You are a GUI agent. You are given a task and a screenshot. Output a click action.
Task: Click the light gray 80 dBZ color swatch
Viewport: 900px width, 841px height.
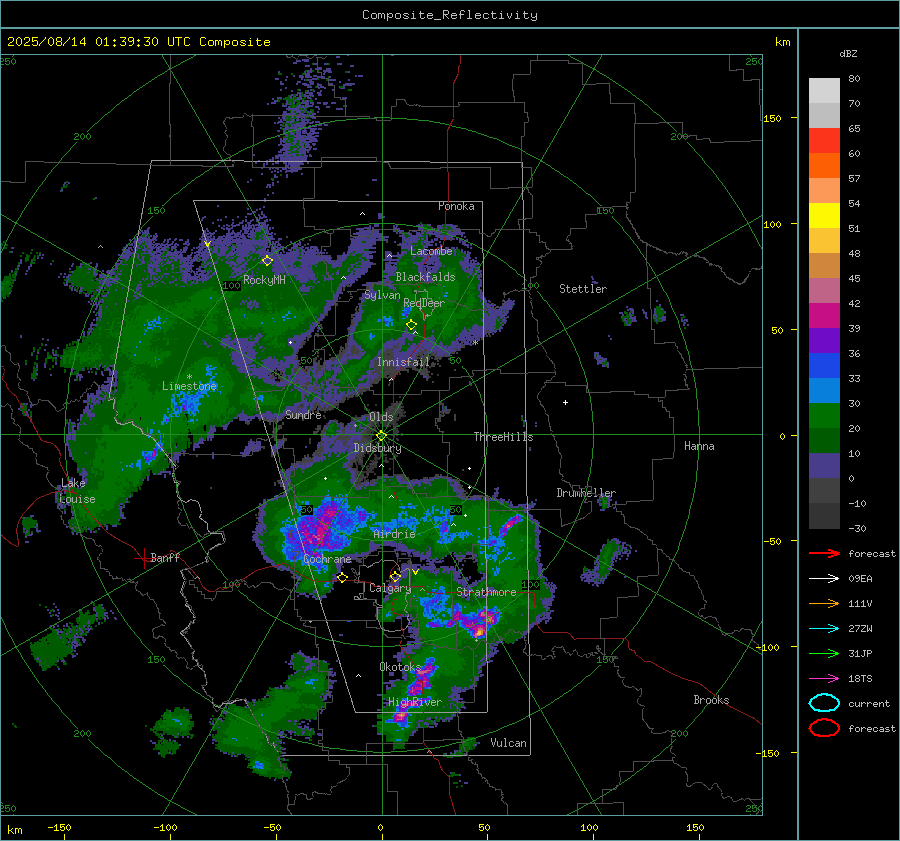click(x=824, y=91)
